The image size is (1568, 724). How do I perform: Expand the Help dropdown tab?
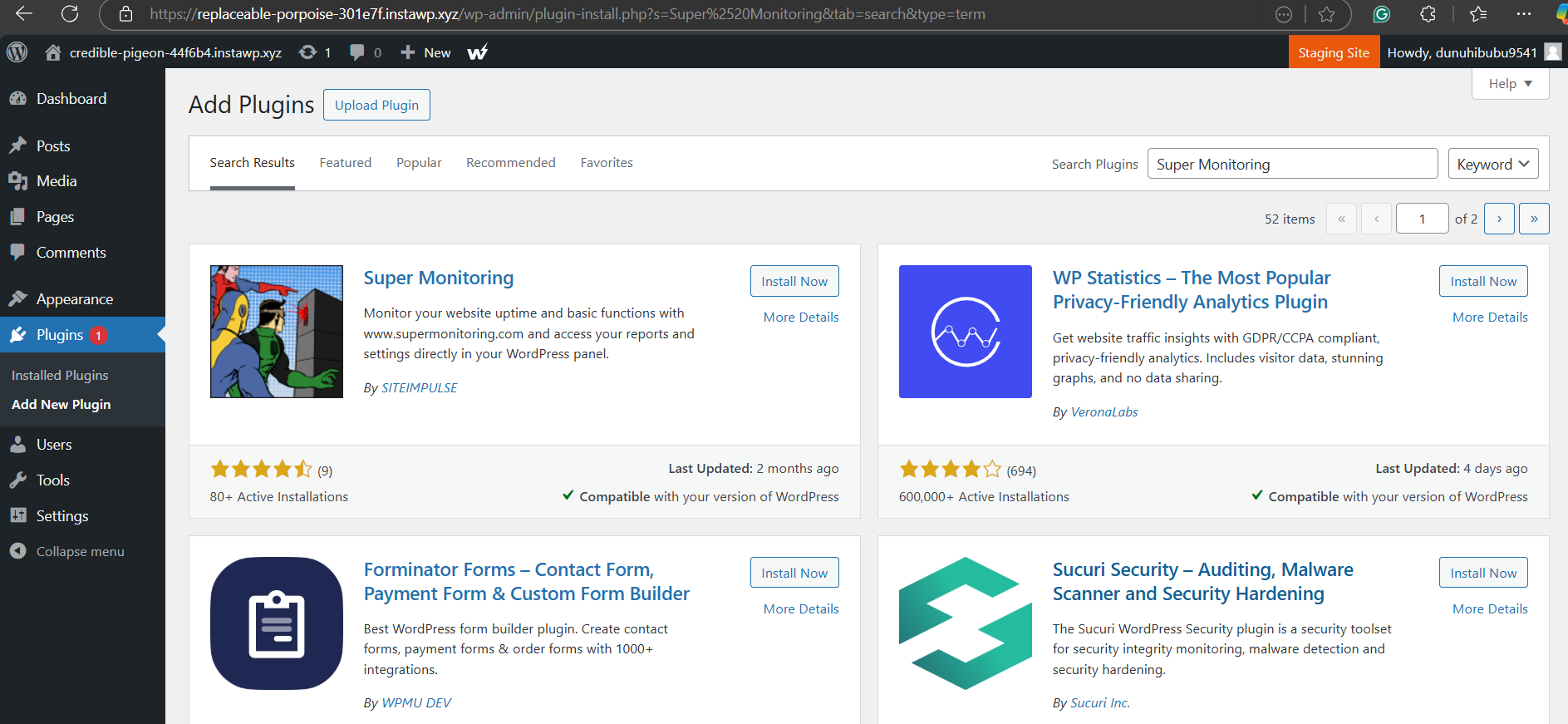tap(1510, 84)
